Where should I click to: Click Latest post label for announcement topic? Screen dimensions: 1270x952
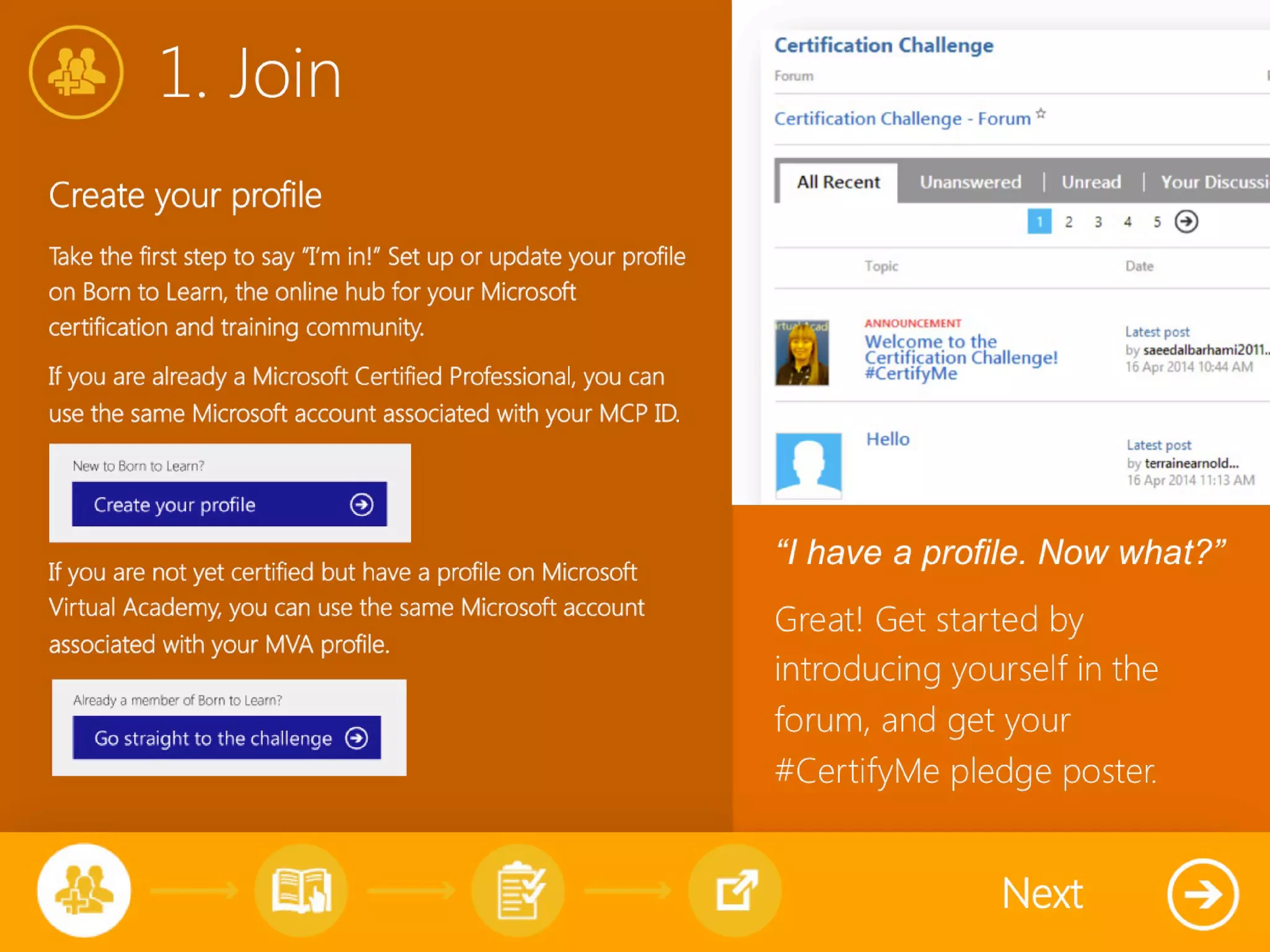1157,332
